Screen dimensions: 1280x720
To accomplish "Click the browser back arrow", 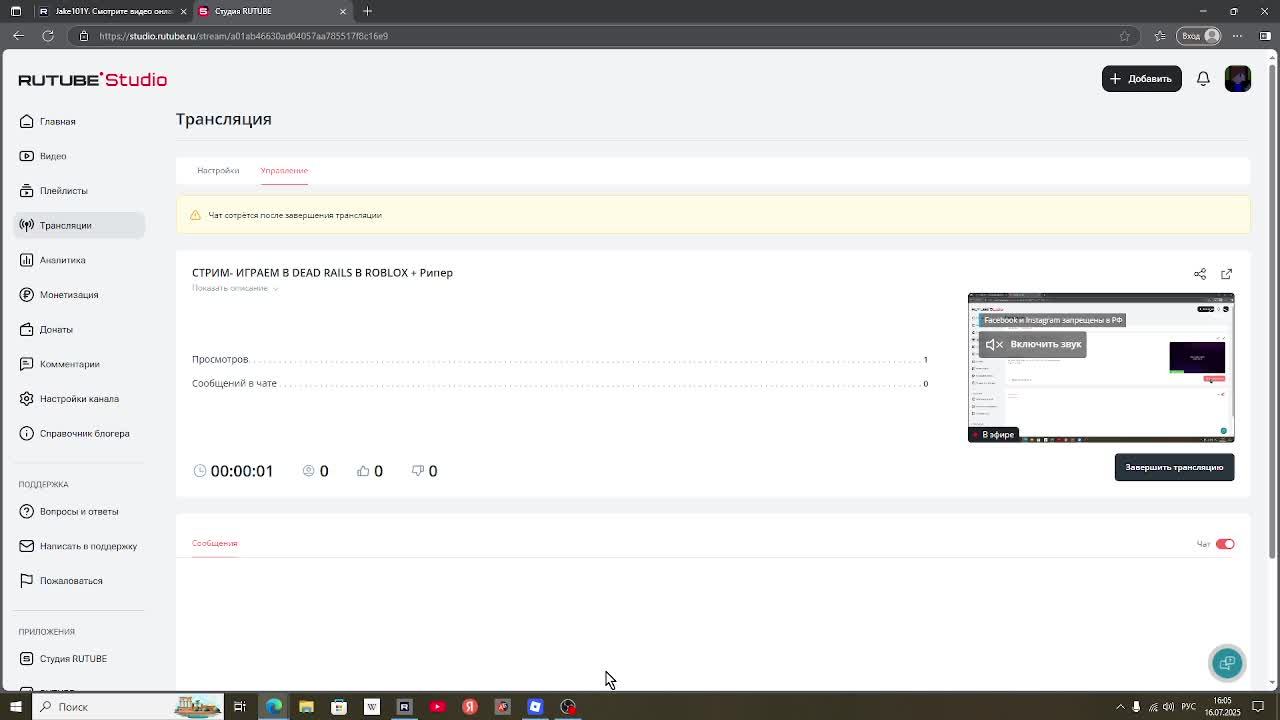I will point(18,36).
